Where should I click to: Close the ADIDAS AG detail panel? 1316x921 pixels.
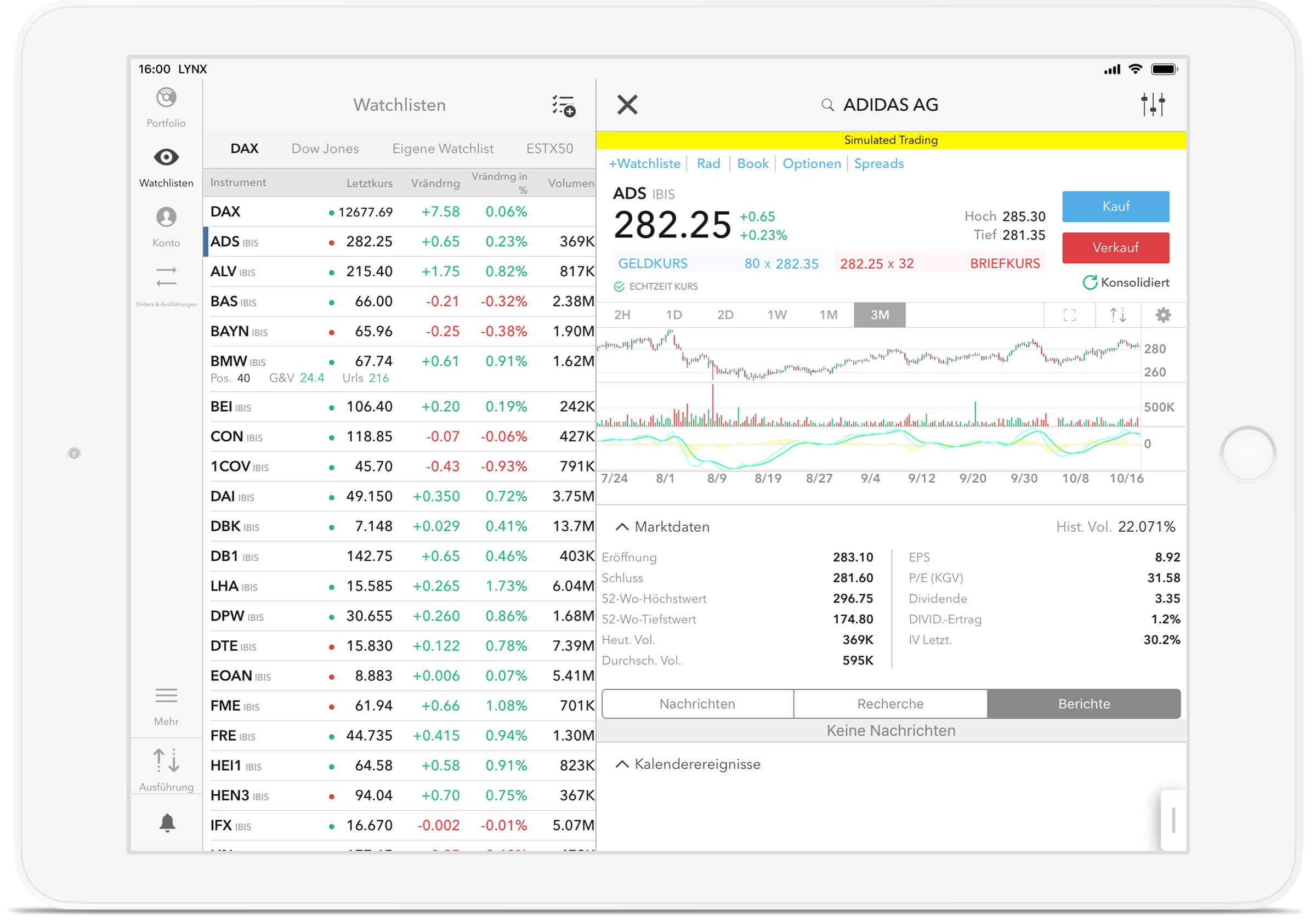click(627, 105)
